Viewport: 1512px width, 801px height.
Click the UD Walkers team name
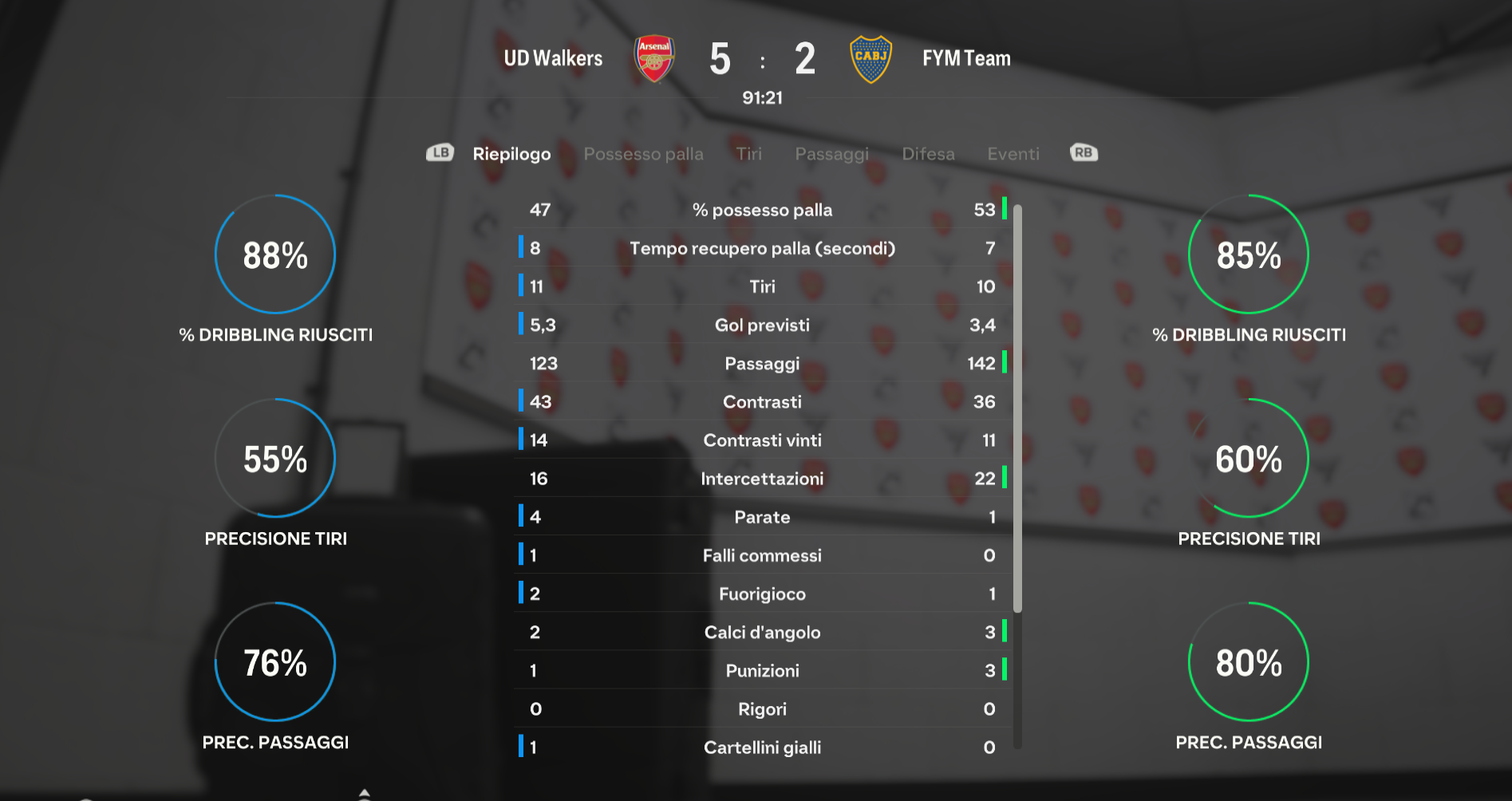point(553,58)
